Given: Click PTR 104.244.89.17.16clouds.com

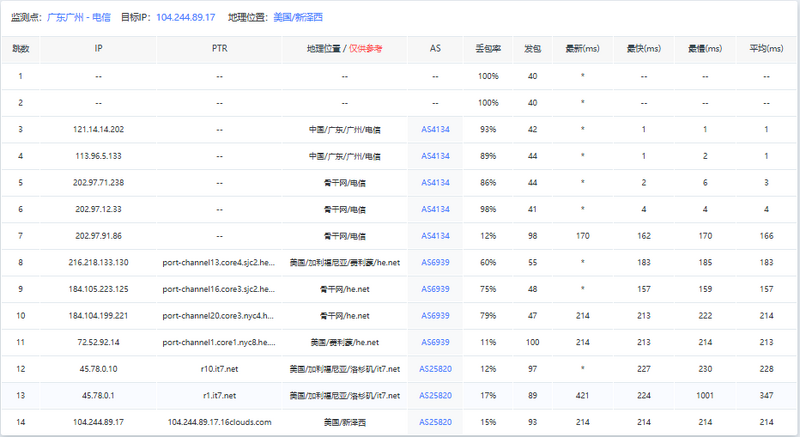Looking at the screenshot, I should click(219, 422).
